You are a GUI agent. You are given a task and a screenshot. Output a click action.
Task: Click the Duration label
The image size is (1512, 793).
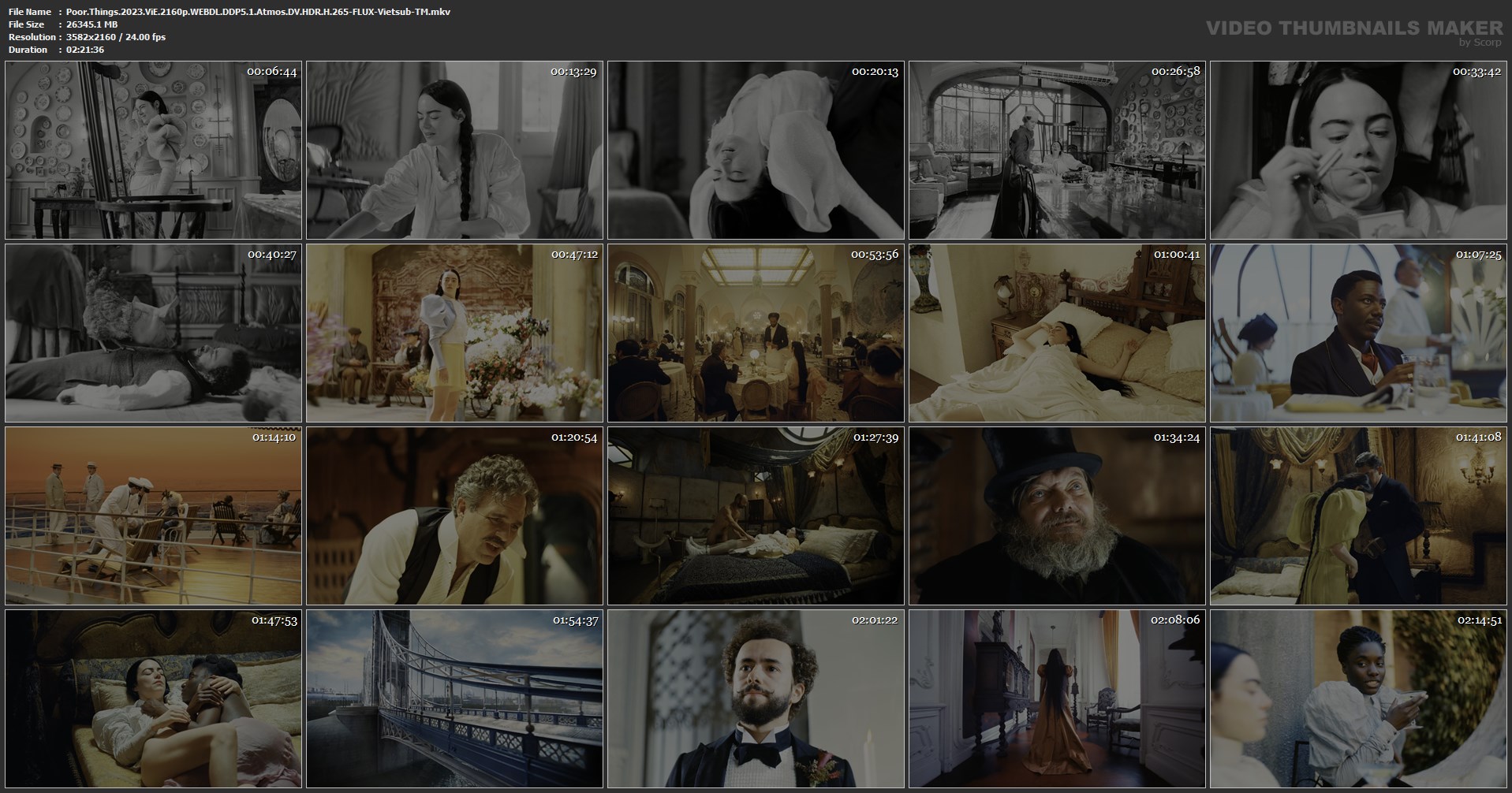coord(28,50)
